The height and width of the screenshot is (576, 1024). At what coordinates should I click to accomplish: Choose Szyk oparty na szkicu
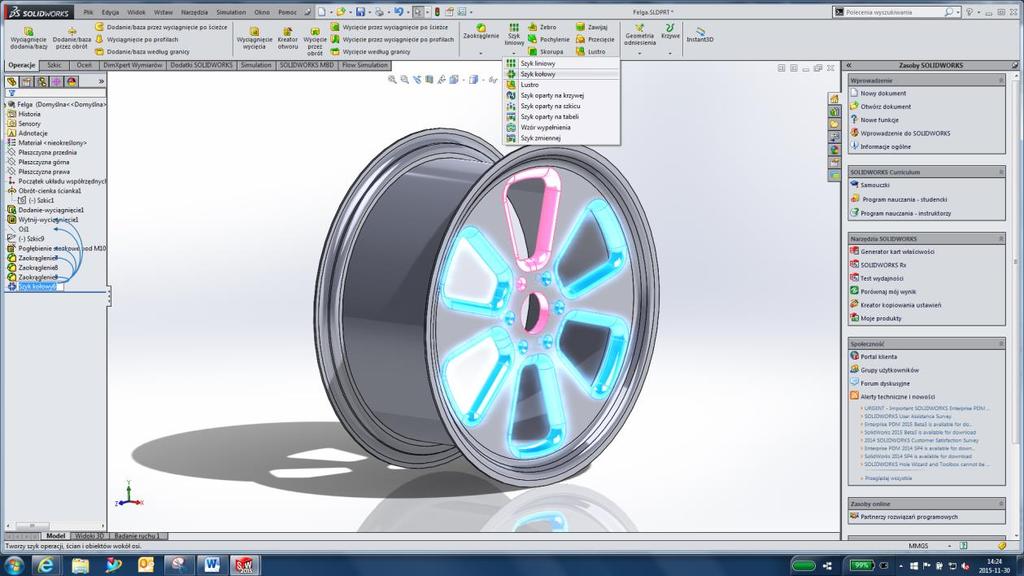[561, 106]
